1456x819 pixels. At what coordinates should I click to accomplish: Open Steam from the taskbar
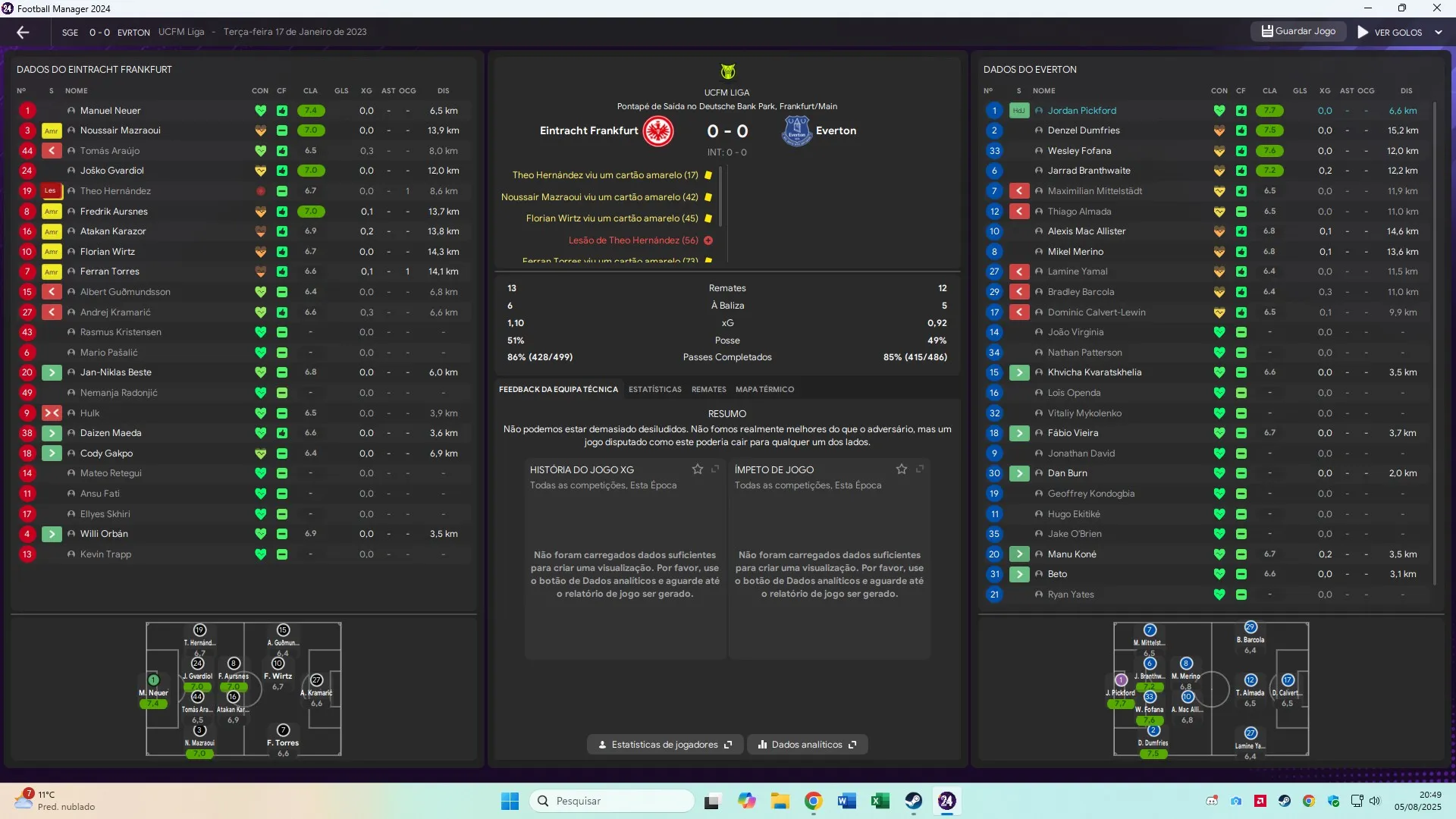point(913,801)
